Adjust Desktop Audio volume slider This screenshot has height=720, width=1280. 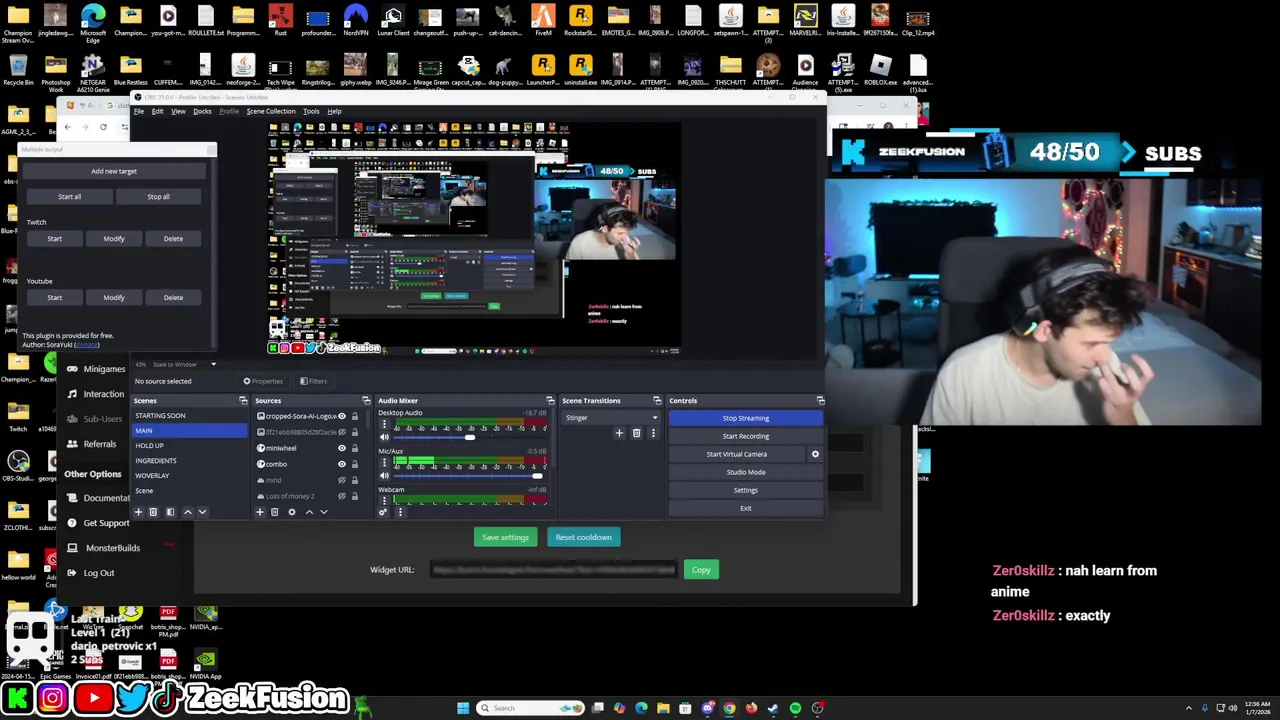(470, 438)
